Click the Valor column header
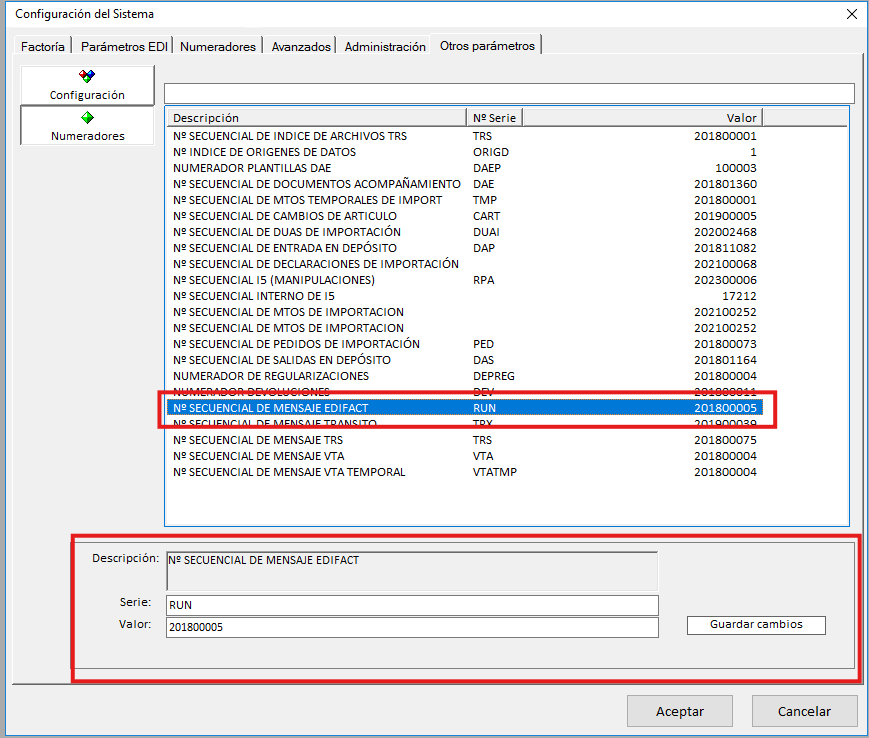 pos(643,118)
